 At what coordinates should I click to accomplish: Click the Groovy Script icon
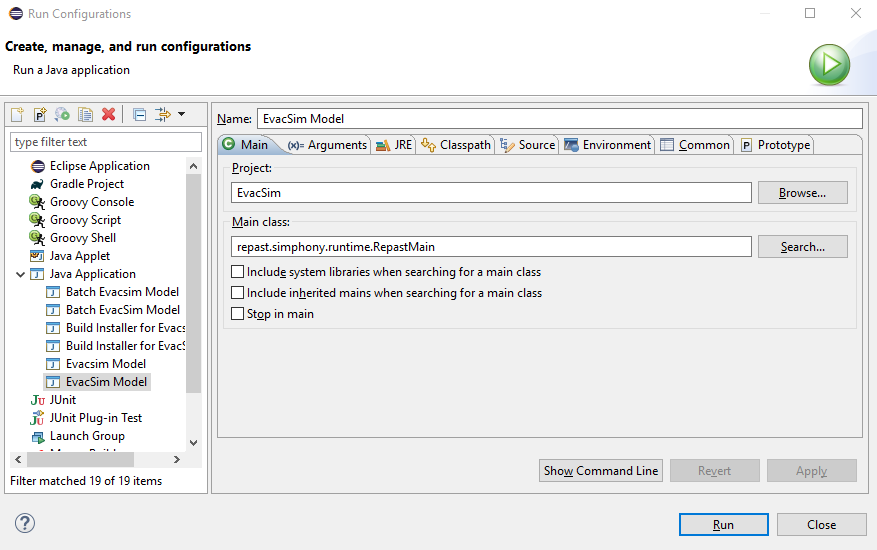click(x=37, y=220)
